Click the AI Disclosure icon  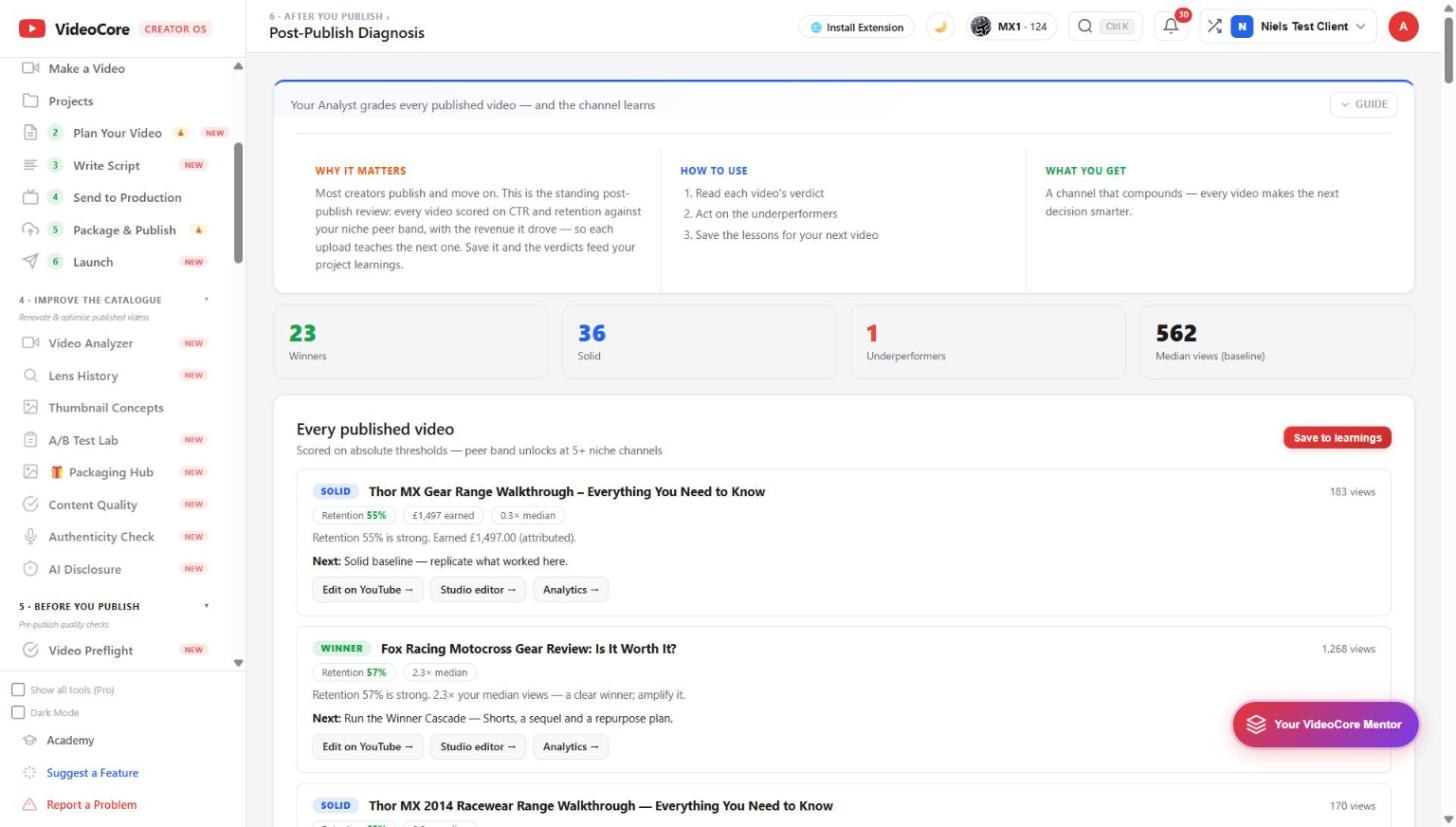(x=31, y=569)
